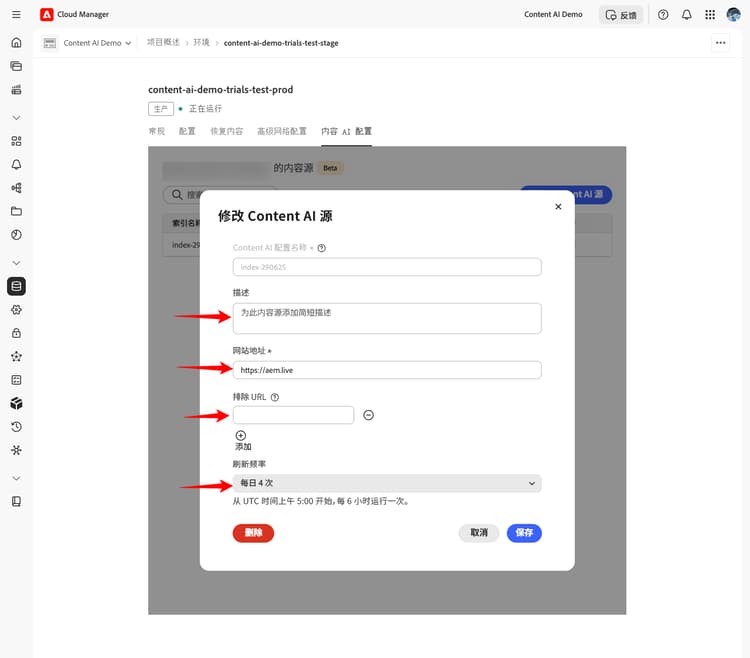Switch to the 恢复内容 tab
Image resolution: width=750 pixels, height=658 pixels.
click(x=227, y=132)
